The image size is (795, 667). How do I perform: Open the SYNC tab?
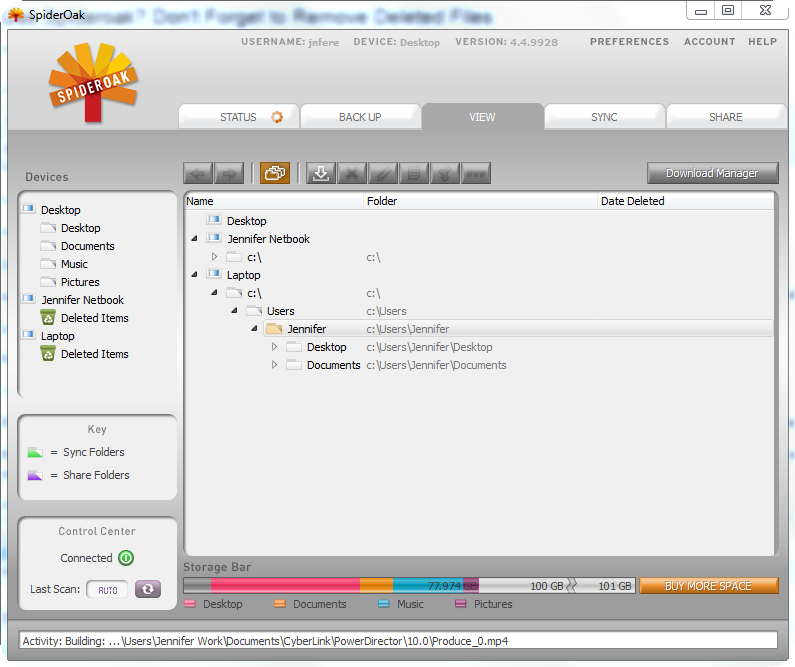pos(604,117)
